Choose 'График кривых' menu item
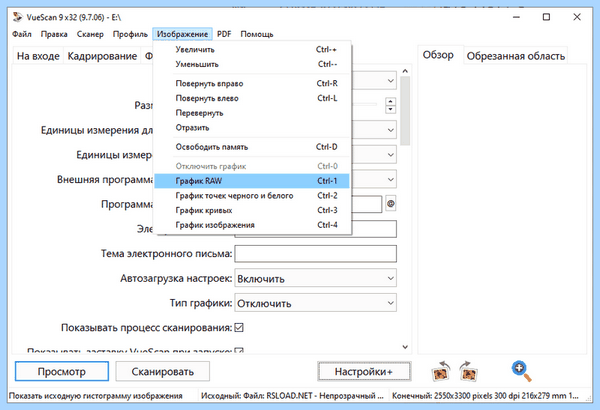This screenshot has width=600, height=410. (252, 210)
